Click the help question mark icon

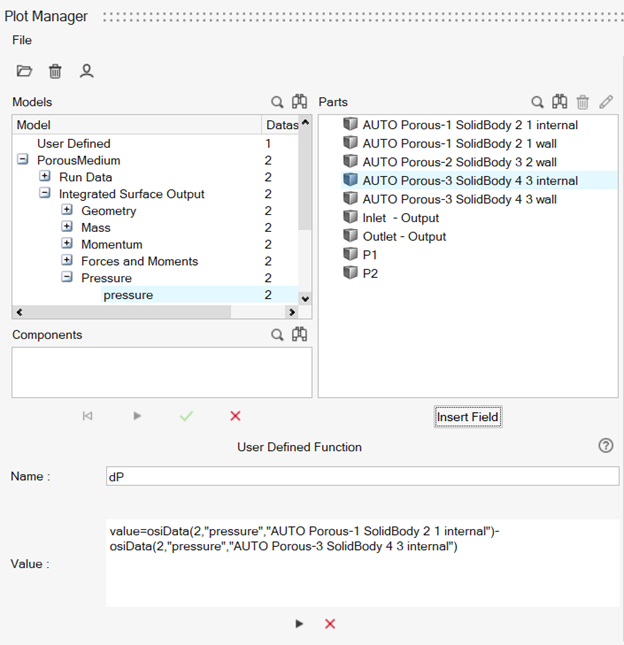tap(605, 446)
